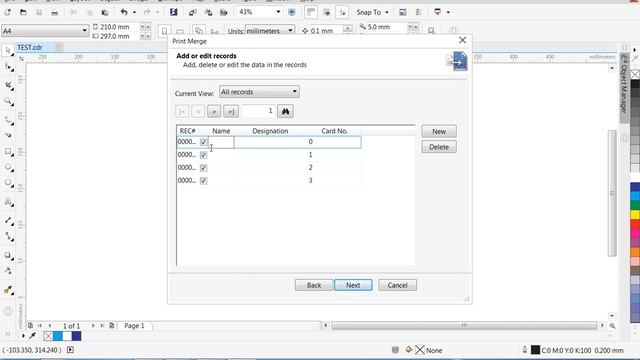
Task: Select the Shape tool
Action: (8, 67)
